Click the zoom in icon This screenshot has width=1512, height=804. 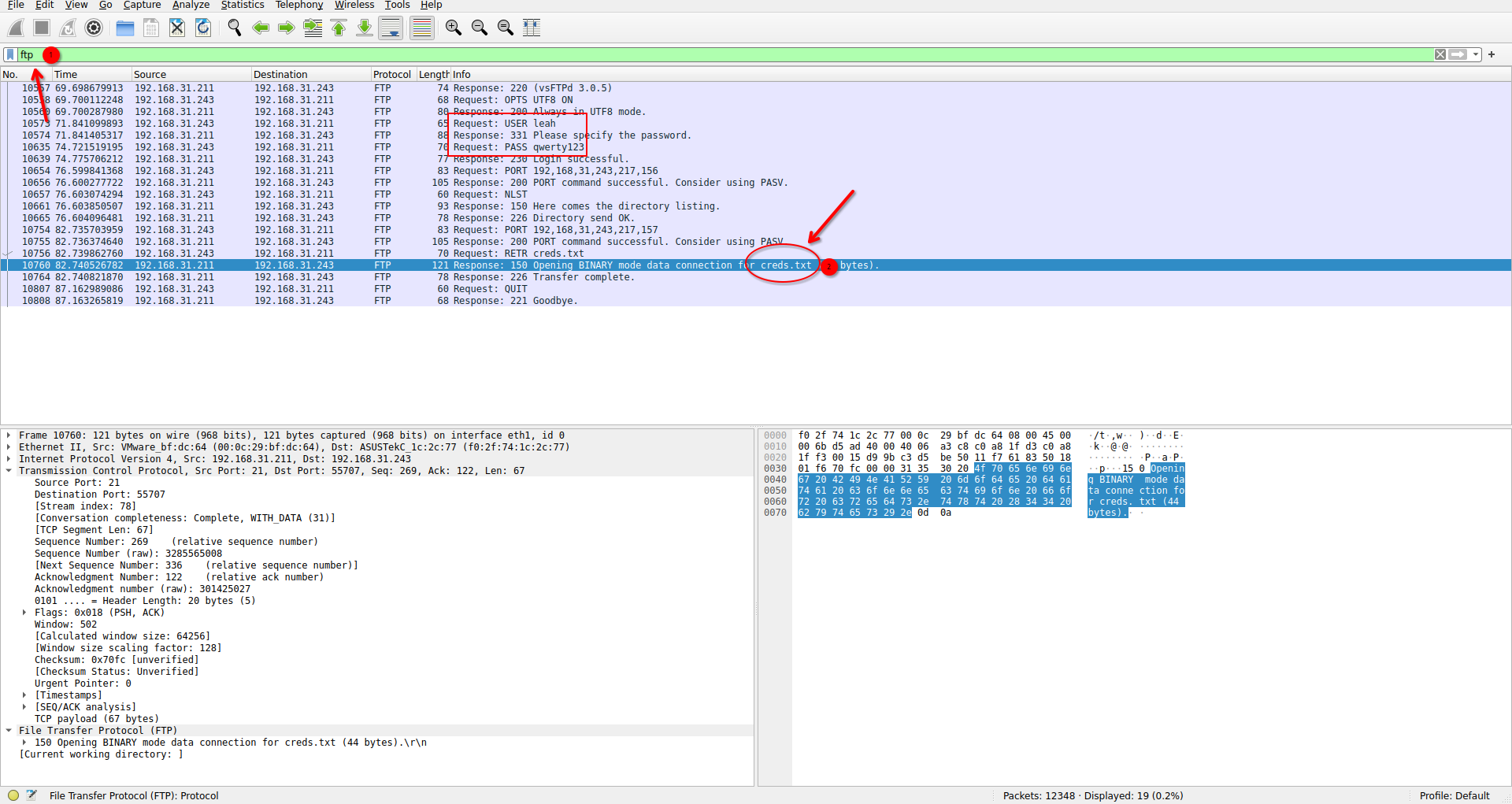point(453,28)
